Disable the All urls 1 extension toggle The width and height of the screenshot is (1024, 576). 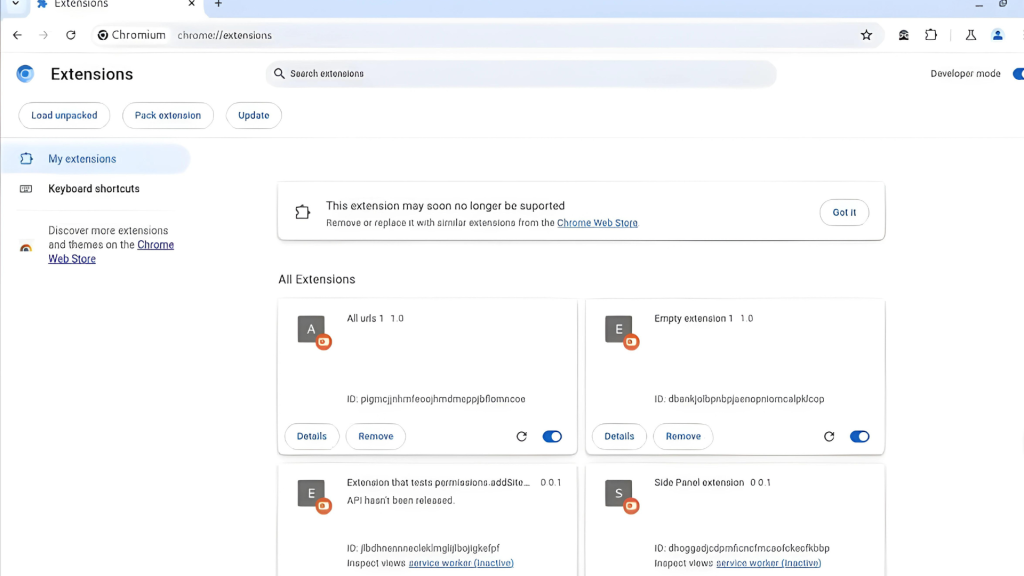tap(552, 437)
